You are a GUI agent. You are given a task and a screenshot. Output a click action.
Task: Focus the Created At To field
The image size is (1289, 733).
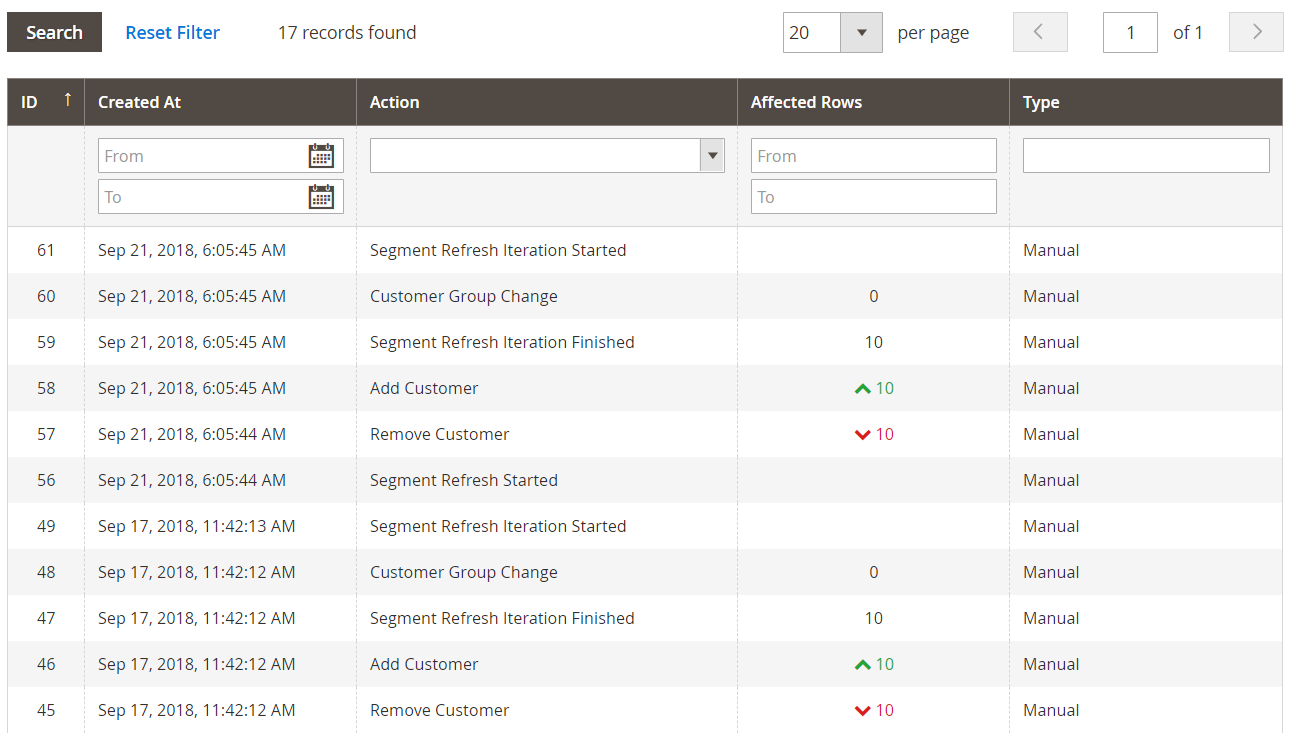coord(221,197)
